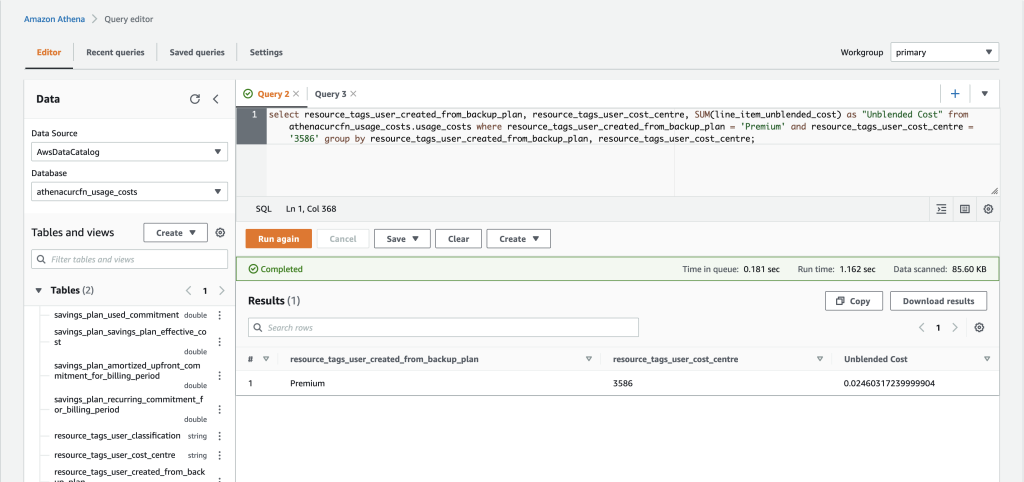Click the Completed status label
Viewport: 1024px width, 482px height.
coord(276,269)
